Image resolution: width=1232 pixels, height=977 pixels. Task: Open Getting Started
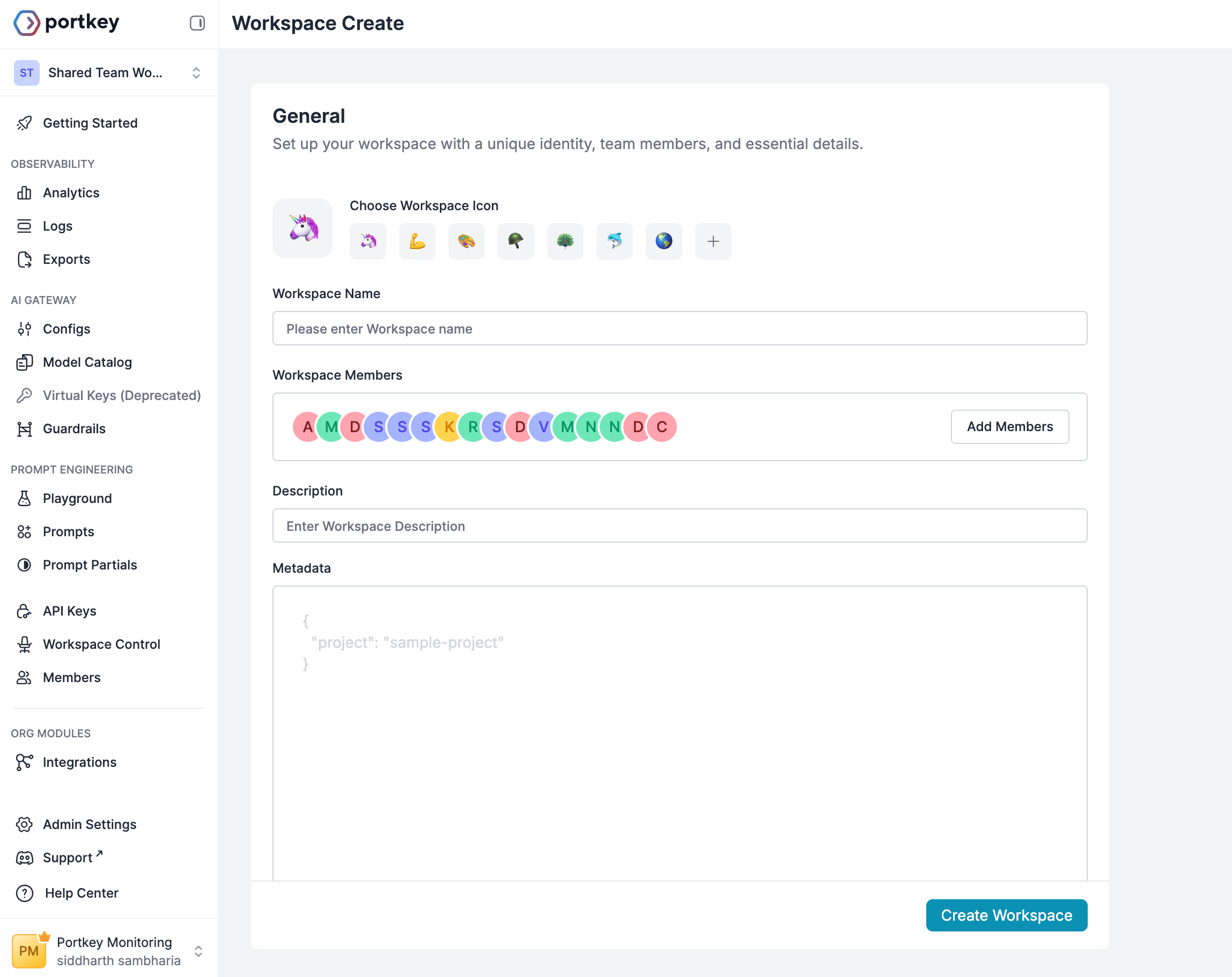click(x=90, y=123)
